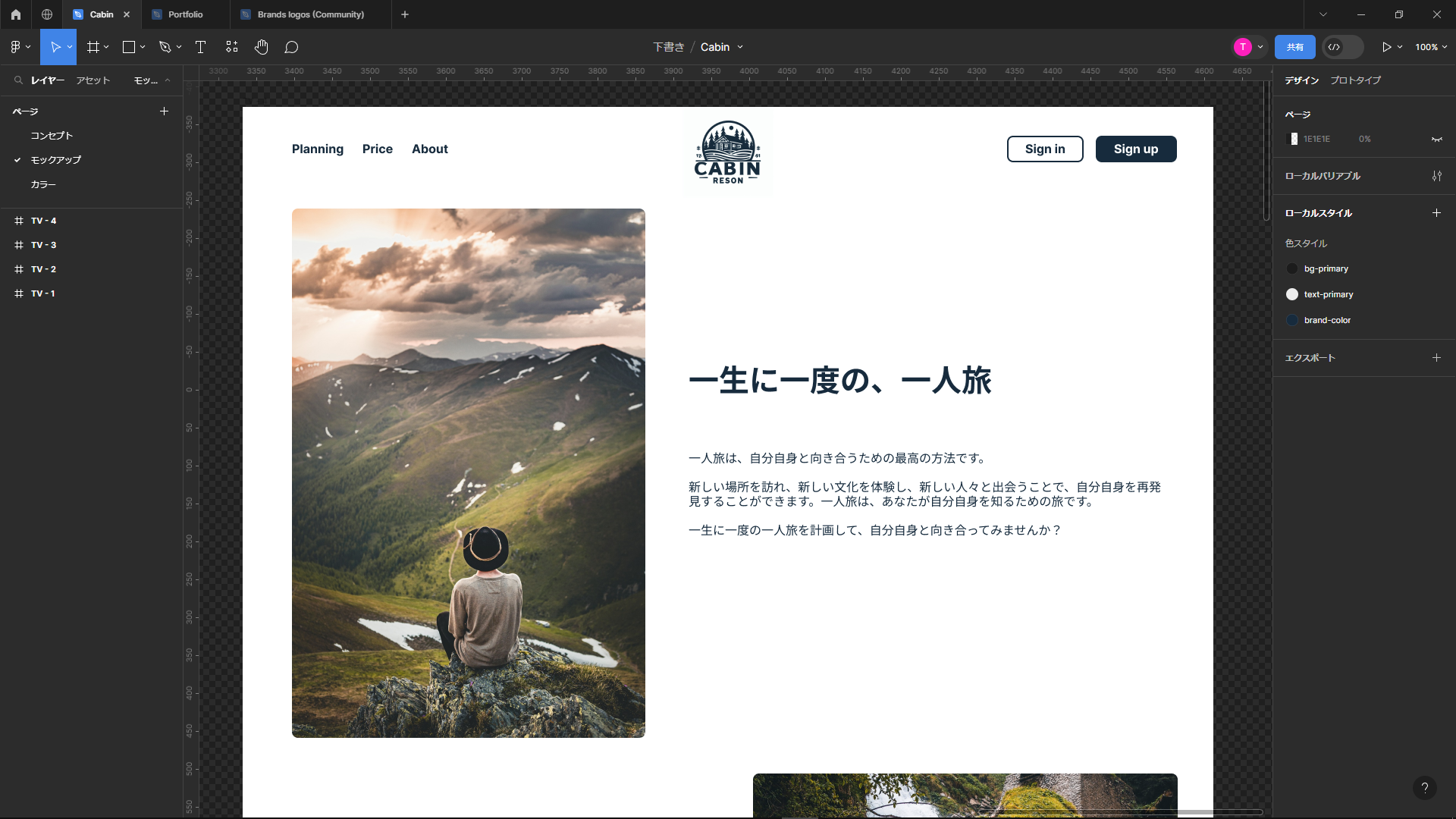Click the blue 共有 share button

(1294, 47)
